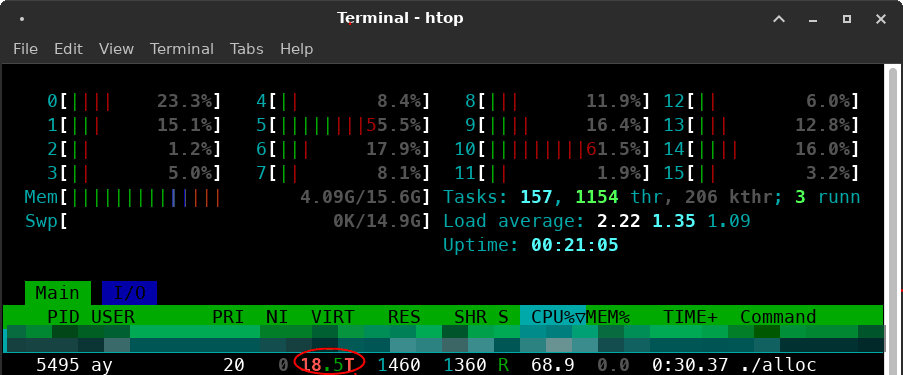Click CPU 13 meter at 12.8%
The image size is (903, 375).
click(x=762, y=125)
